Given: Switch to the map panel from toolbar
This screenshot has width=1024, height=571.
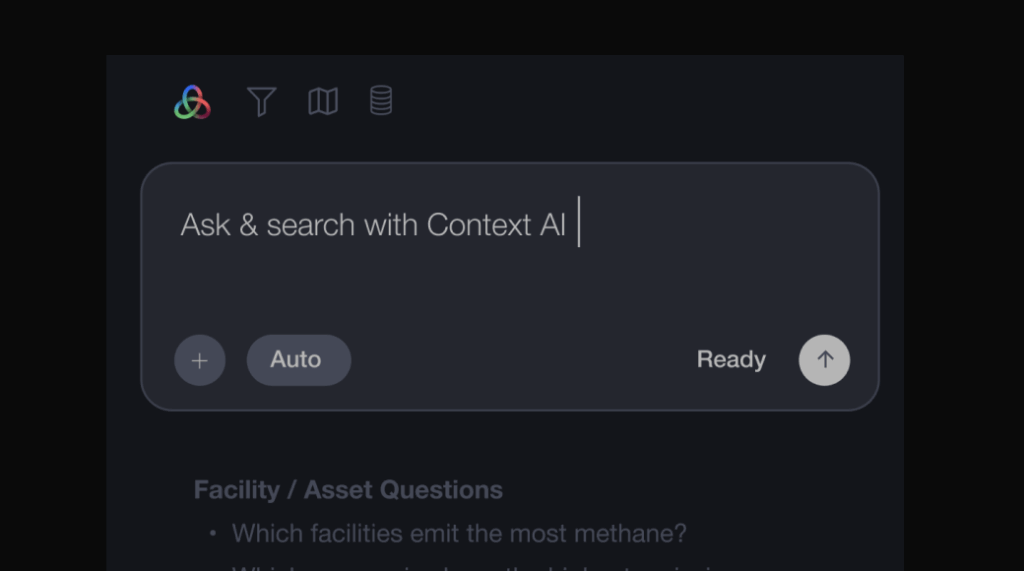Looking at the screenshot, I should [x=323, y=101].
